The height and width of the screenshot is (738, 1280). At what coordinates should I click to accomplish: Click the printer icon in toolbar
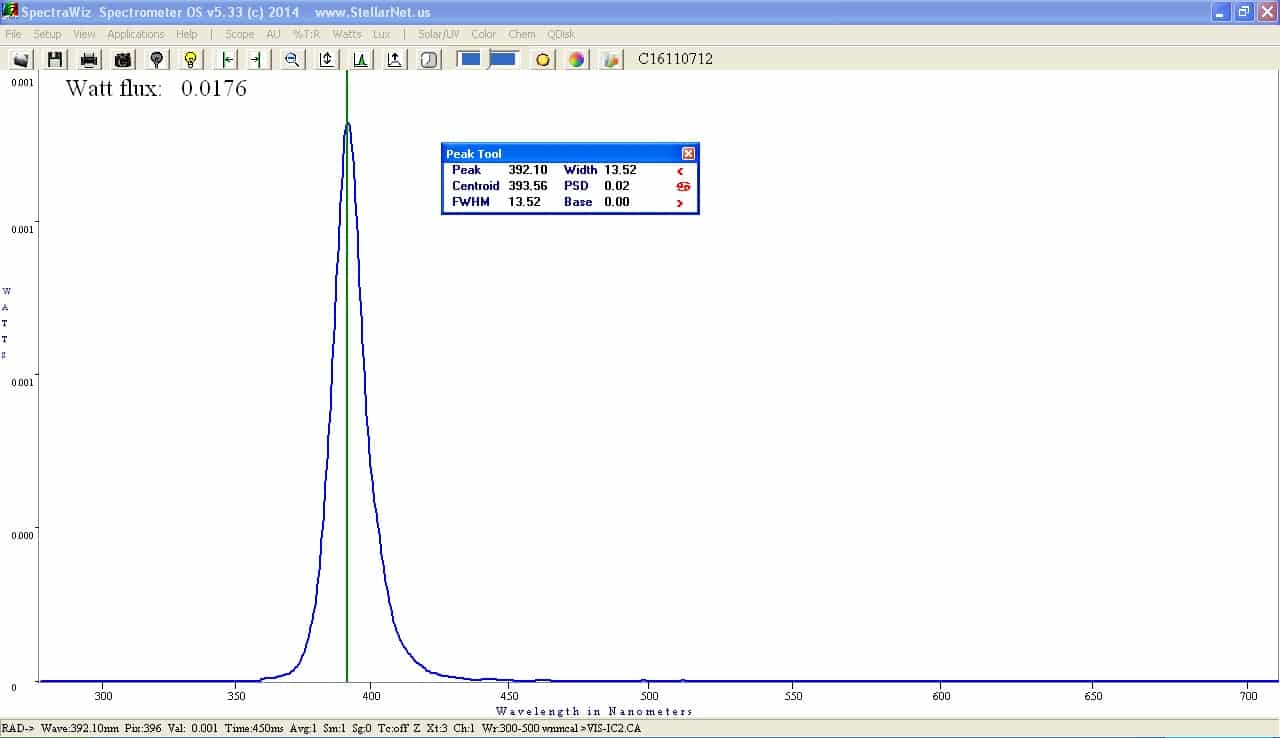(89, 60)
